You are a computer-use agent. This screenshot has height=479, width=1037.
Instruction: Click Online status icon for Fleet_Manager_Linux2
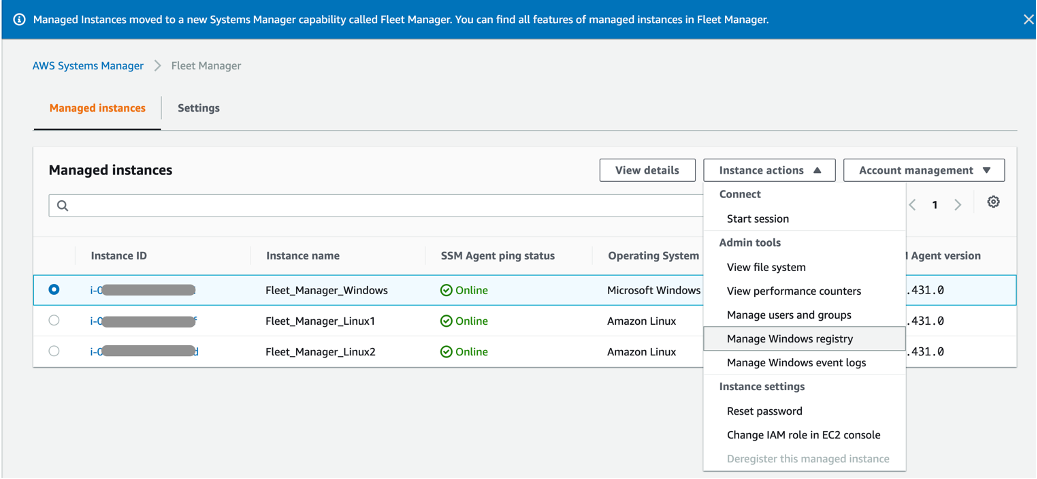446,352
